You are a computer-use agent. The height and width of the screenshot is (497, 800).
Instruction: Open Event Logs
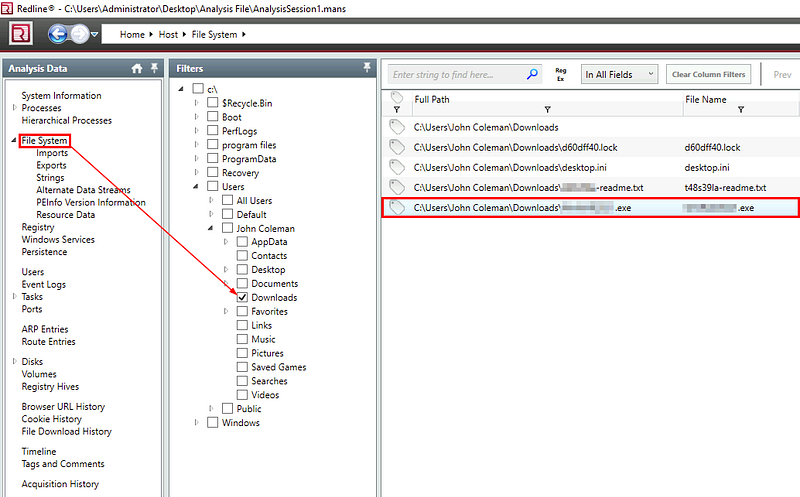(x=43, y=284)
